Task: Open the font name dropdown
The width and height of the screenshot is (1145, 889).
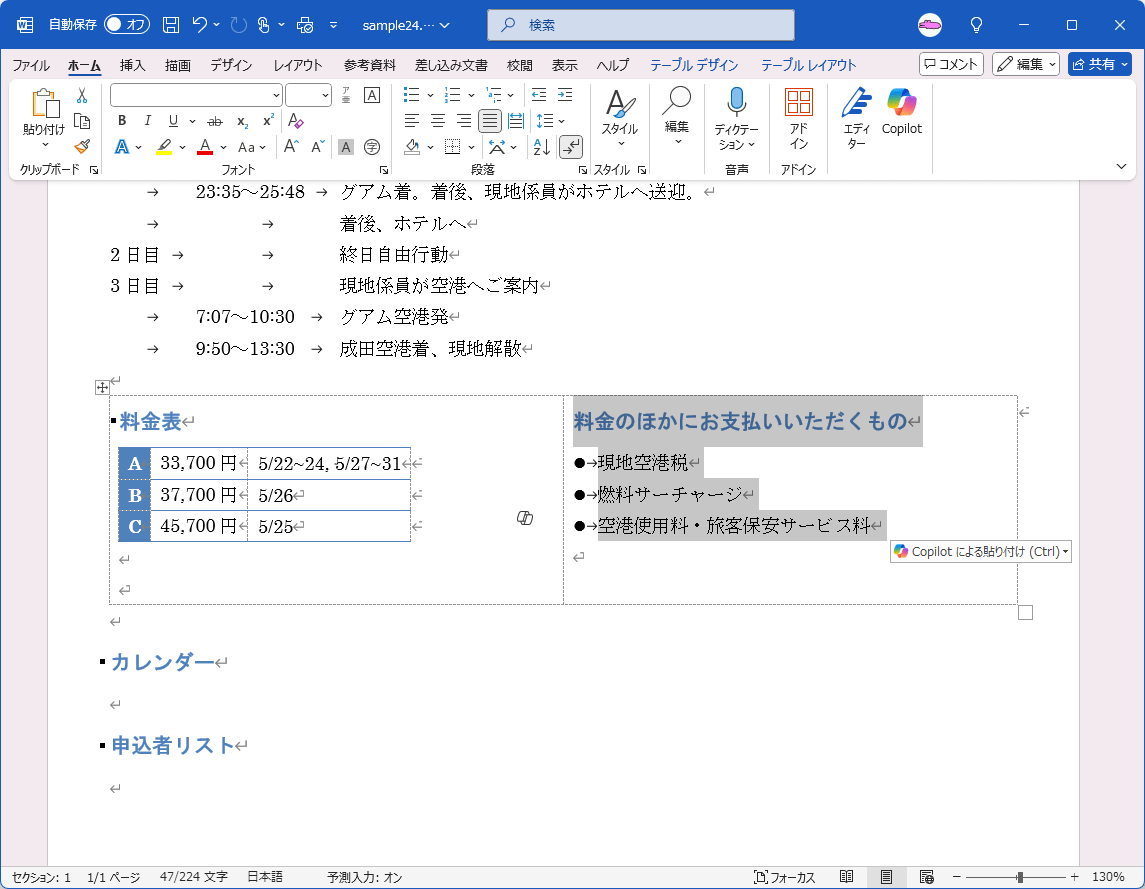Action: (276, 95)
